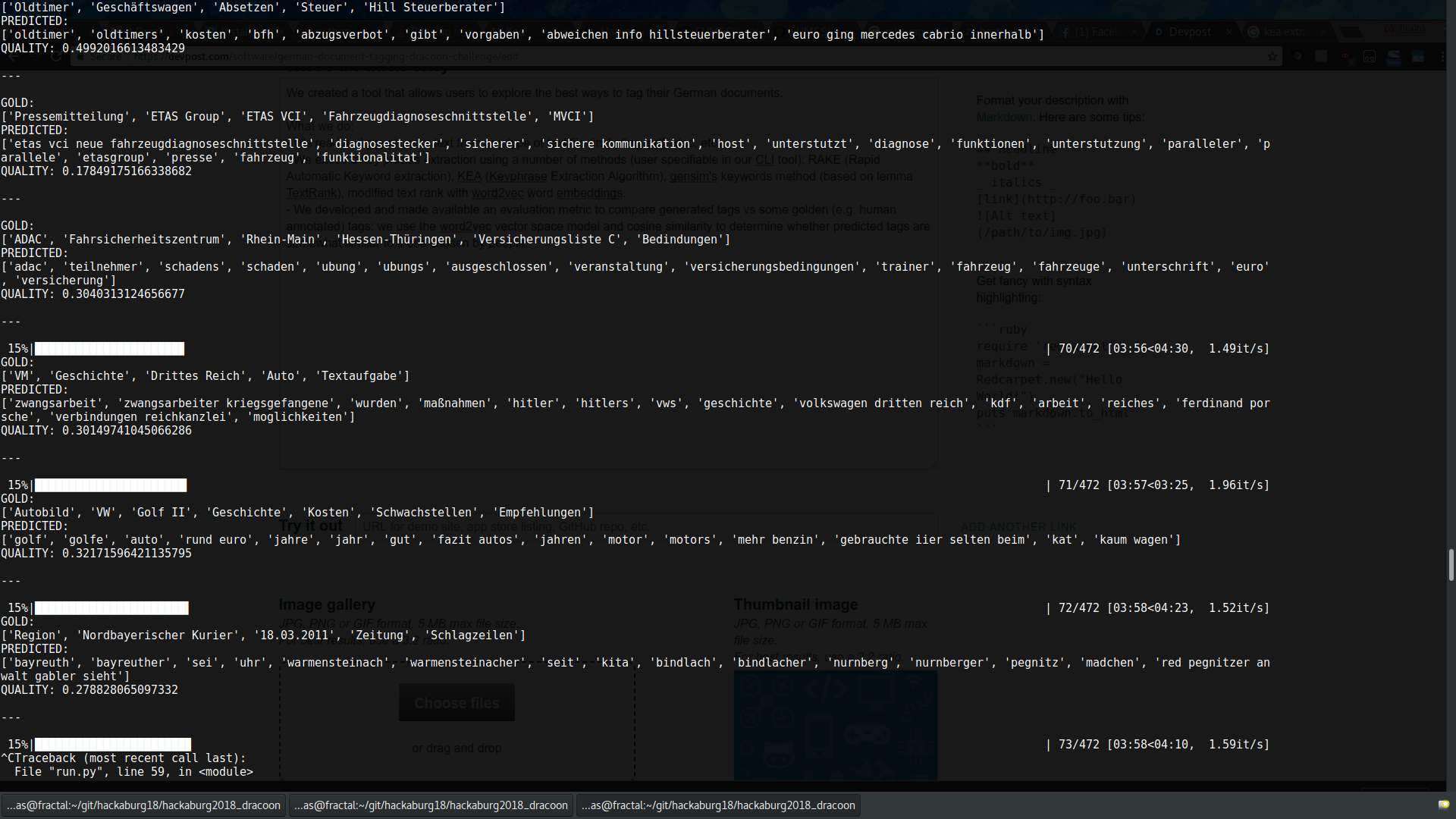Image resolution: width=1456 pixels, height=819 pixels.
Task: Click the bookmark star in address bar
Action: (x=1272, y=56)
